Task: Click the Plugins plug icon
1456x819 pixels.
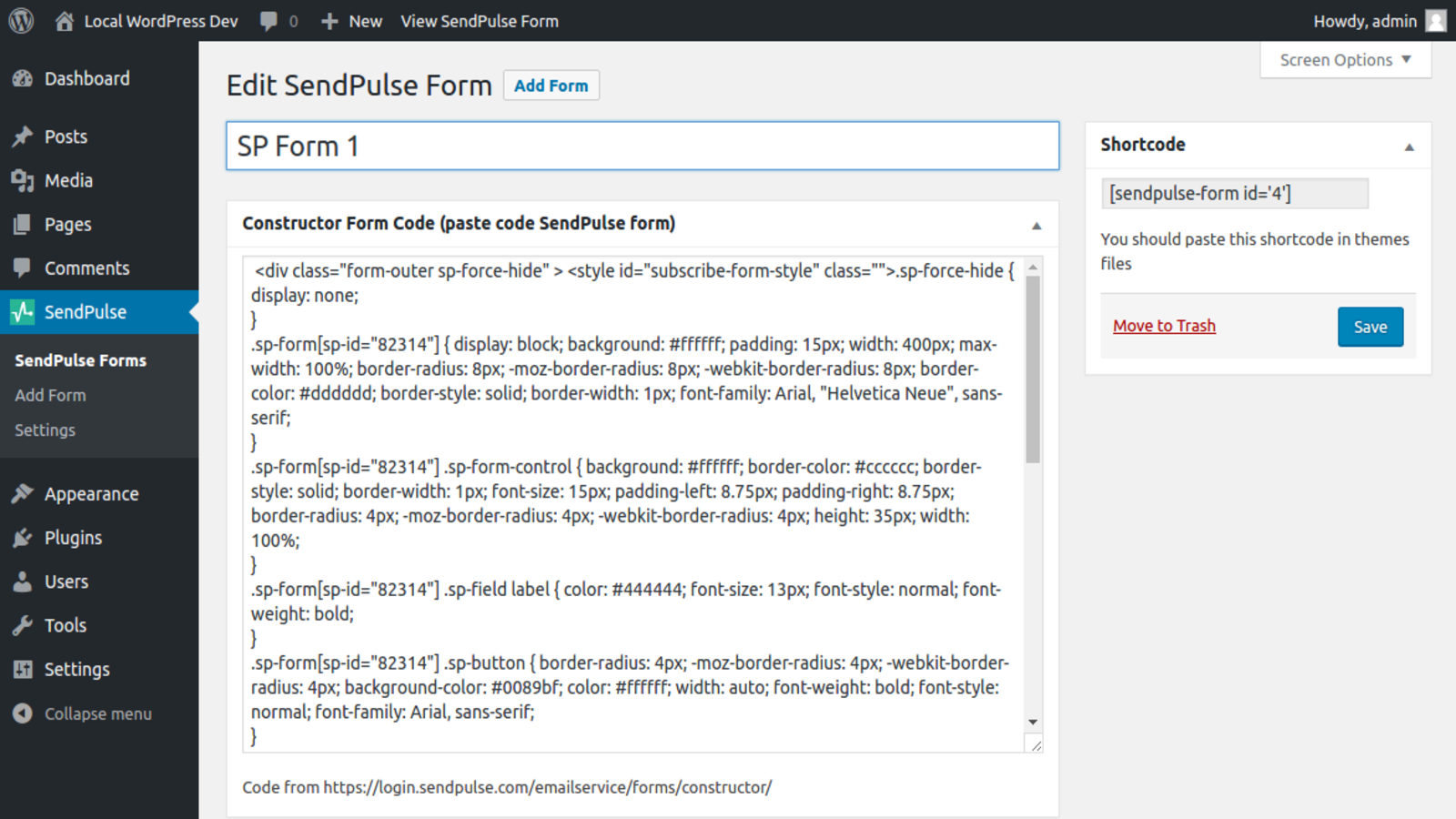Action: 24,537
